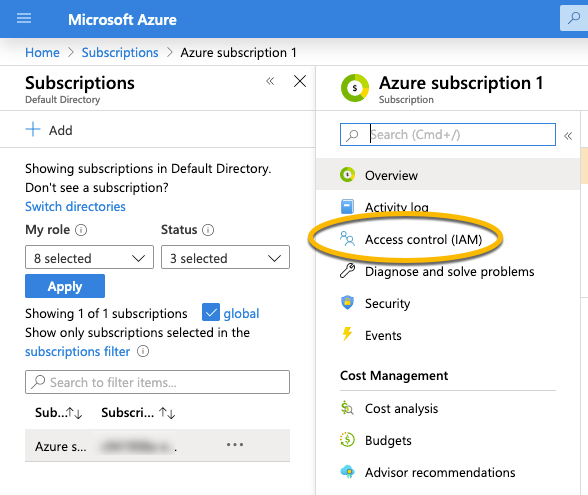588x495 pixels.
Task: Click the Activity log book icon
Action: 347,207
